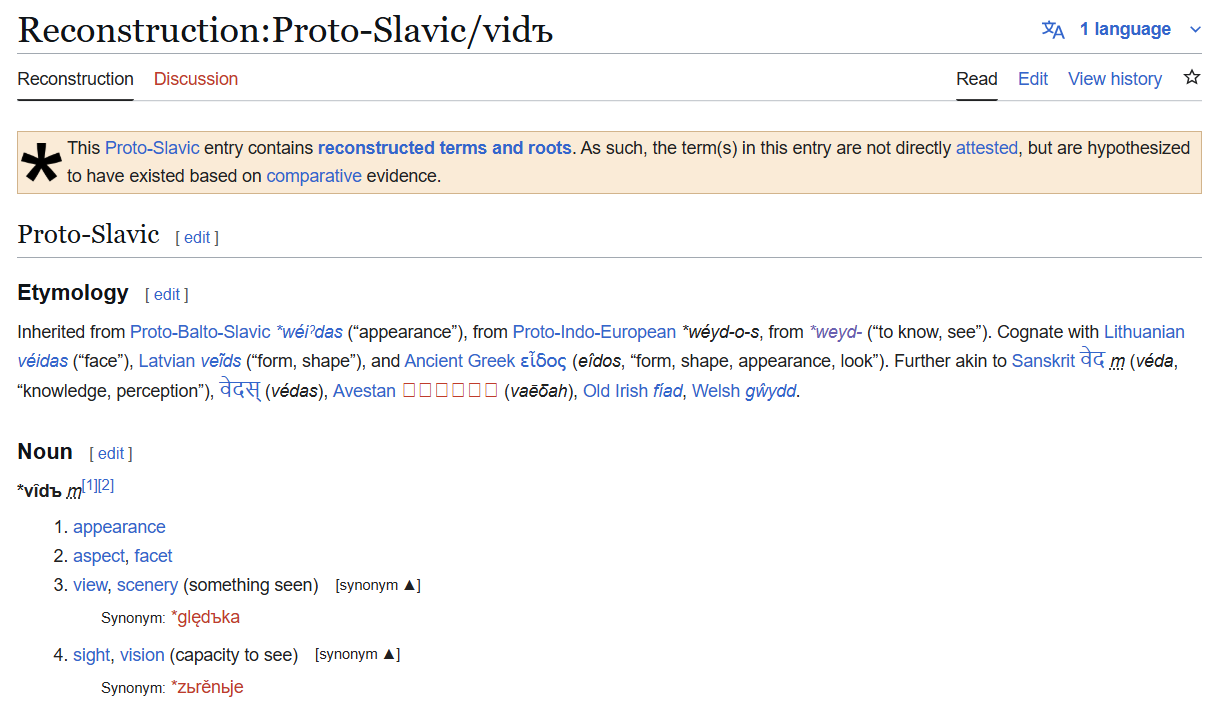The width and height of the screenshot is (1229, 716).
Task: Edit the Etymology section
Action: [x=167, y=294]
